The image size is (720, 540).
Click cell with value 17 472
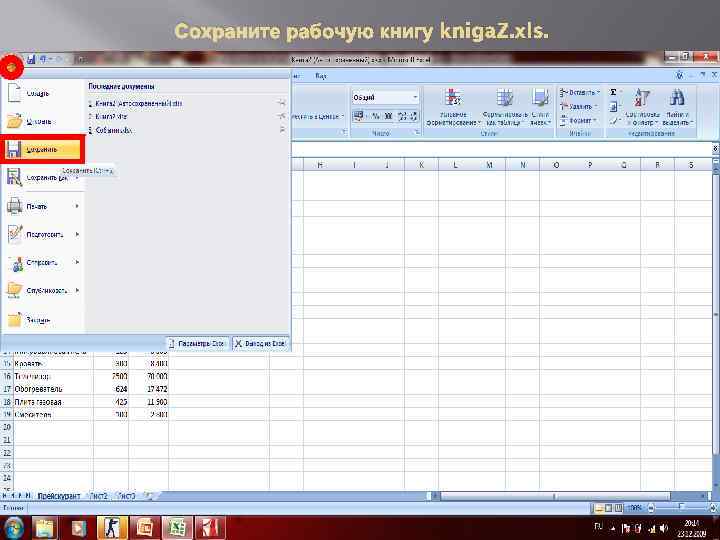point(149,389)
